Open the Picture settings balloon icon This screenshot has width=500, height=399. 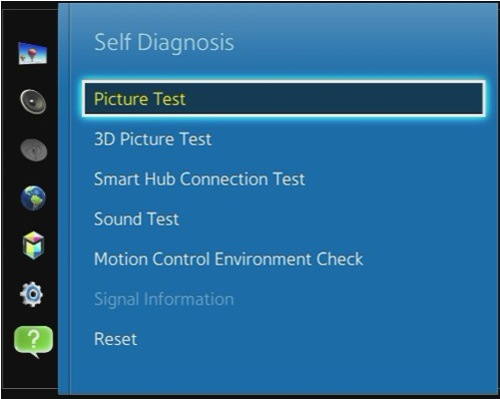pos(33,53)
